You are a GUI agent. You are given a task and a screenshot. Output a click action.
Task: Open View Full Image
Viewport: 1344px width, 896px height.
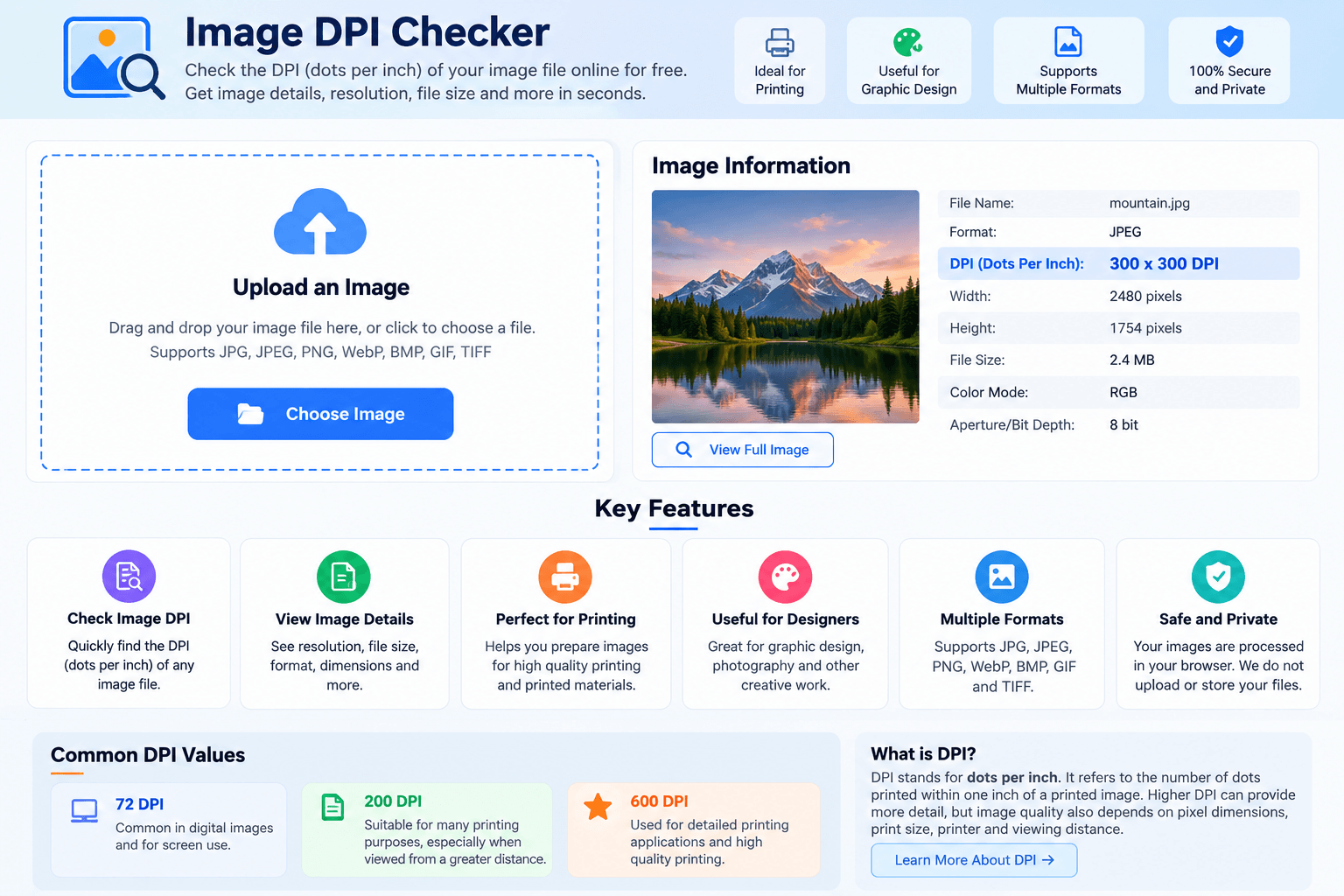[743, 450]
